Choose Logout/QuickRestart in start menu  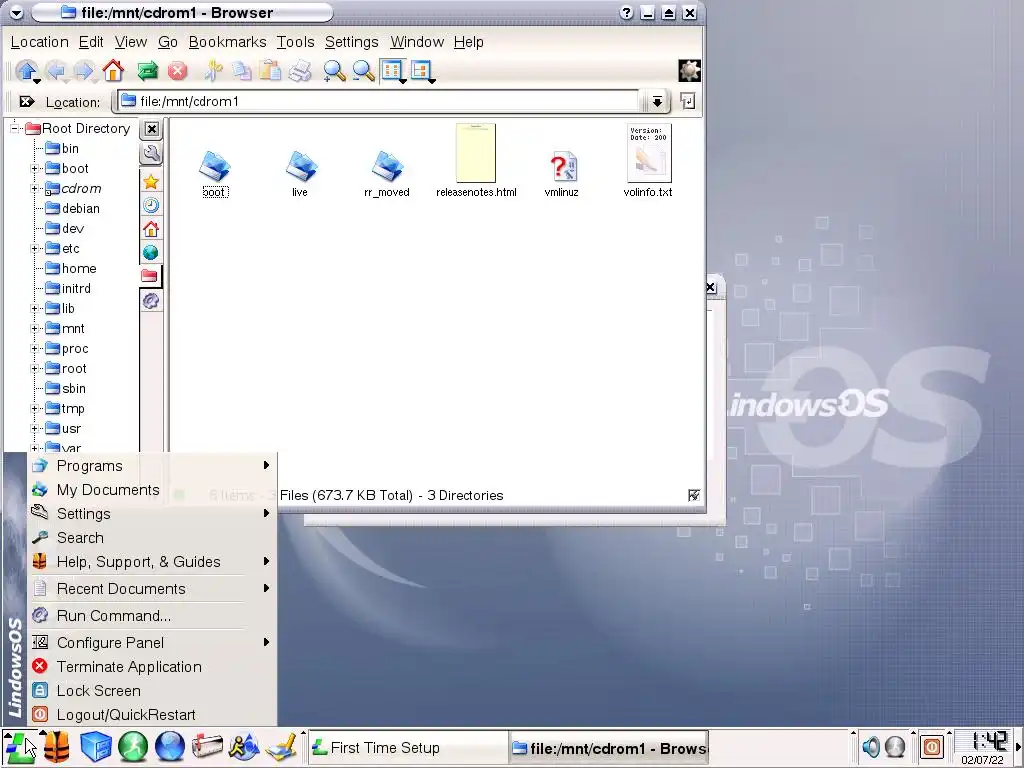pyautogui.click(x=152, y=714)
